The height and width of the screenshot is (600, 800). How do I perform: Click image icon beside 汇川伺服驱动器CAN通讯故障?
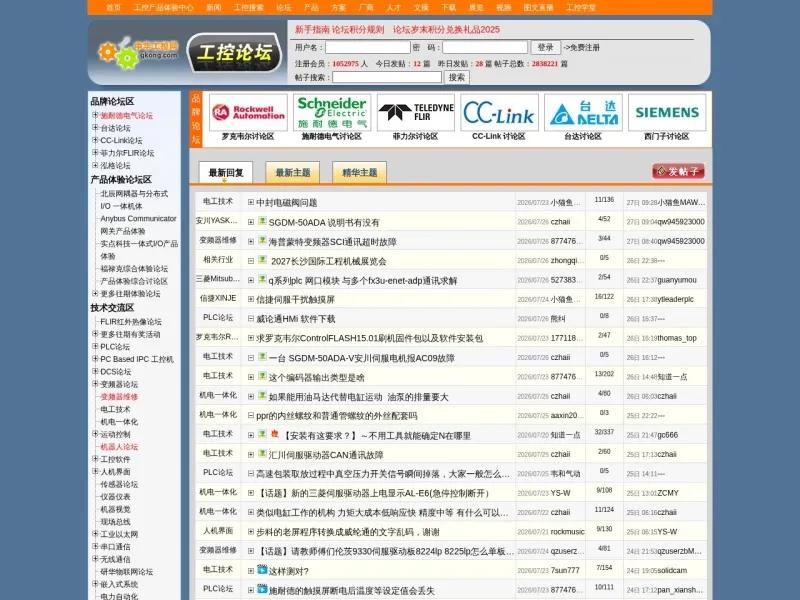pos(262,454)
